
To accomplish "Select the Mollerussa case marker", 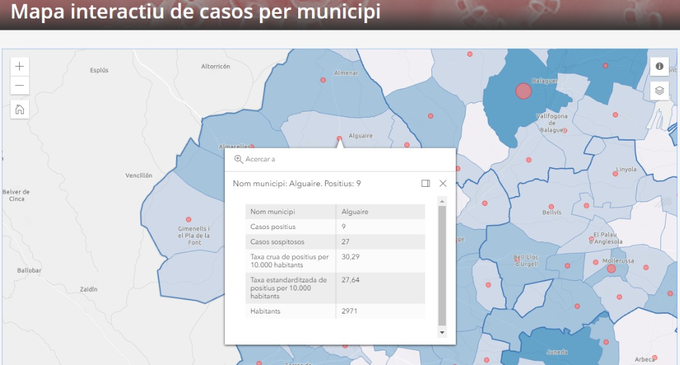I will (x=611, y=269).
